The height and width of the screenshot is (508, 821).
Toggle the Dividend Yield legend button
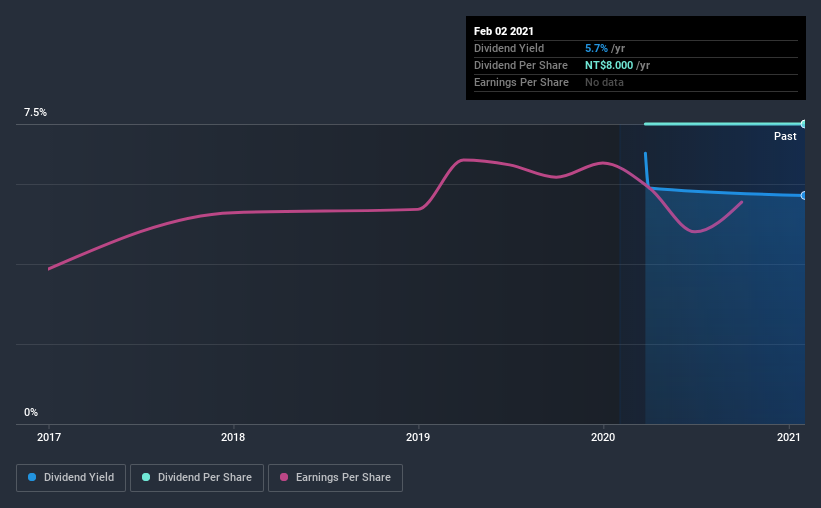pos(72,478)
